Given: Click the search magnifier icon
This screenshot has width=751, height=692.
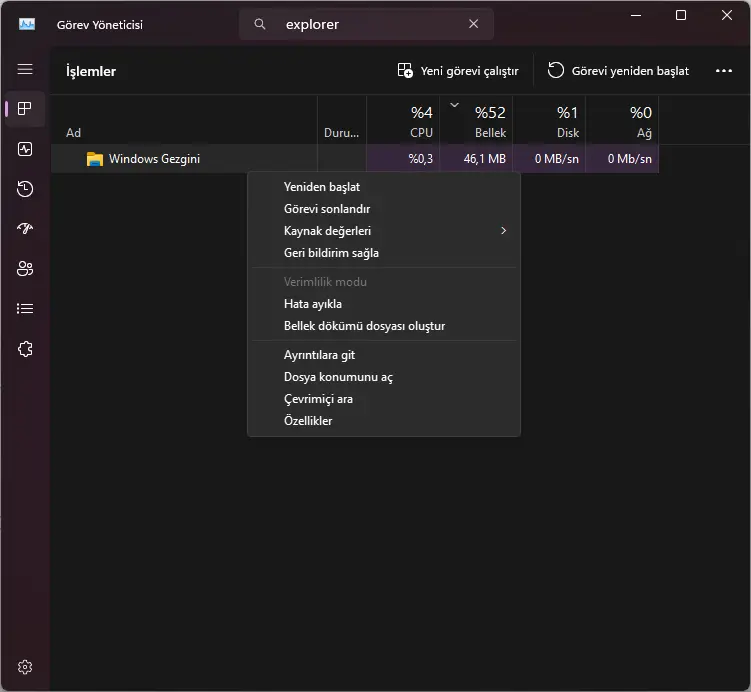Looking at the screenshot, I should (260, 24).
